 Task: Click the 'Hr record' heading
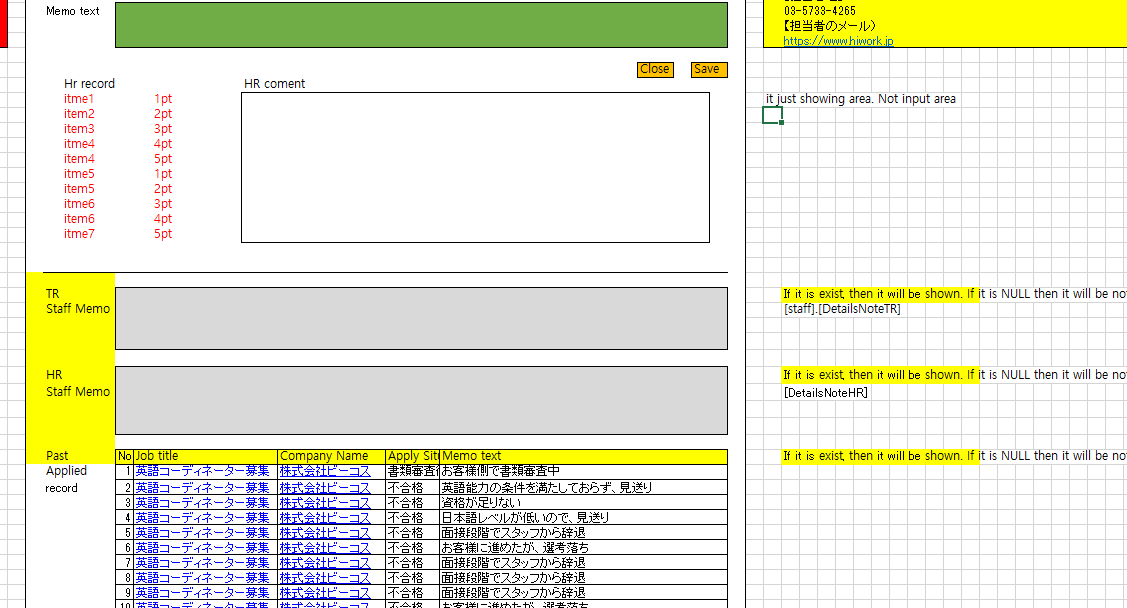tap(89, 83)
